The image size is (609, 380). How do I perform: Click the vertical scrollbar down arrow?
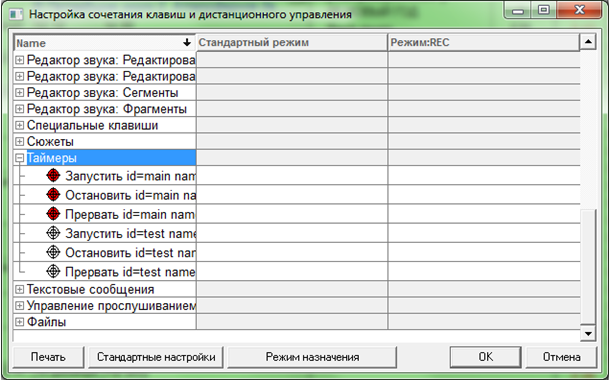(588, 334)
